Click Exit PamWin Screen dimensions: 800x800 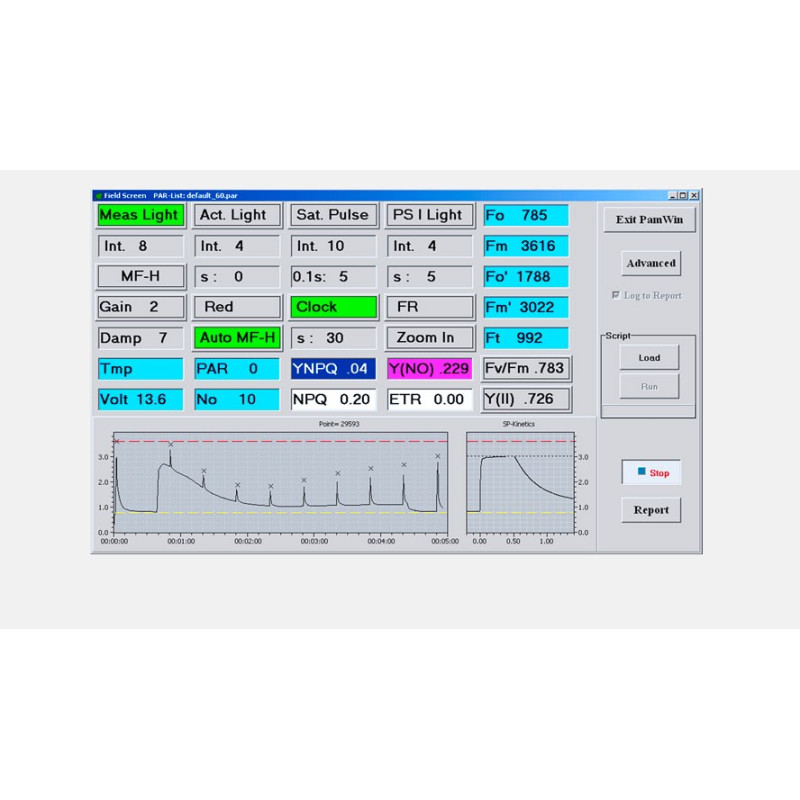pos(650,218)
